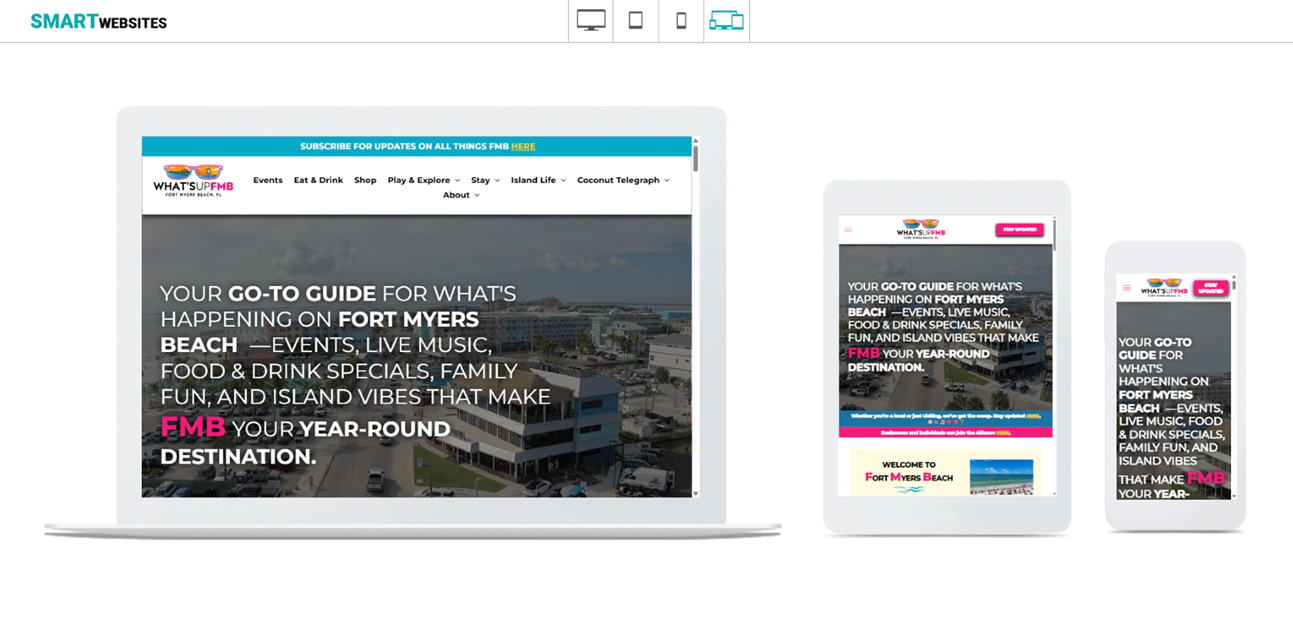Click the all-devices responsive preview icon
1293x630 pixels.
coord(726,20)
